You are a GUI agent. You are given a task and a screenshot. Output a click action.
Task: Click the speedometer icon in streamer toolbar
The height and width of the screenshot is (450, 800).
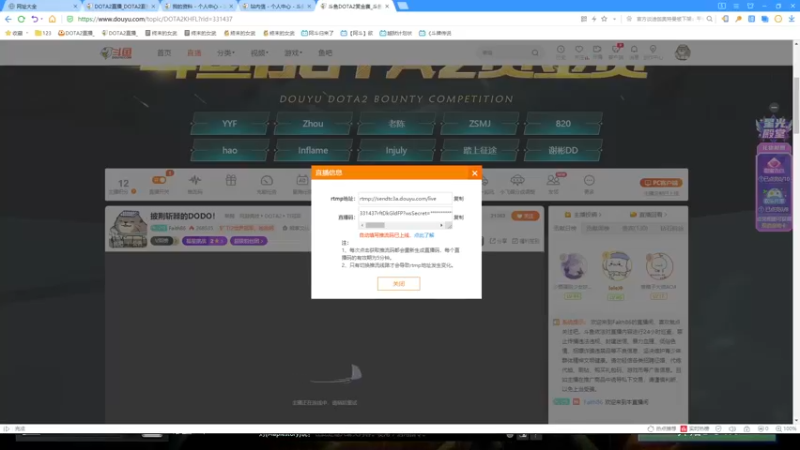266,181
